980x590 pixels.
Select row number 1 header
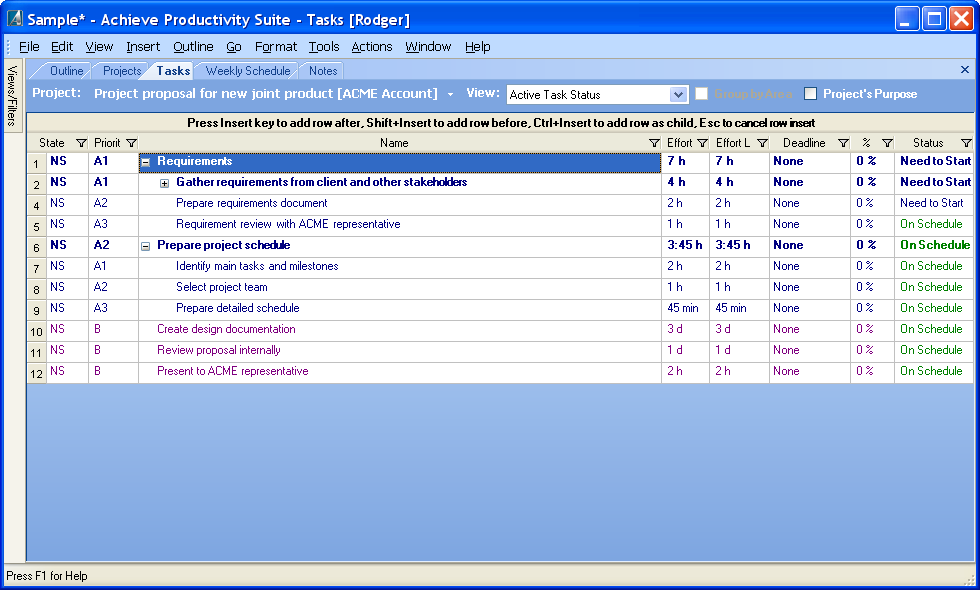coord(36,164)
